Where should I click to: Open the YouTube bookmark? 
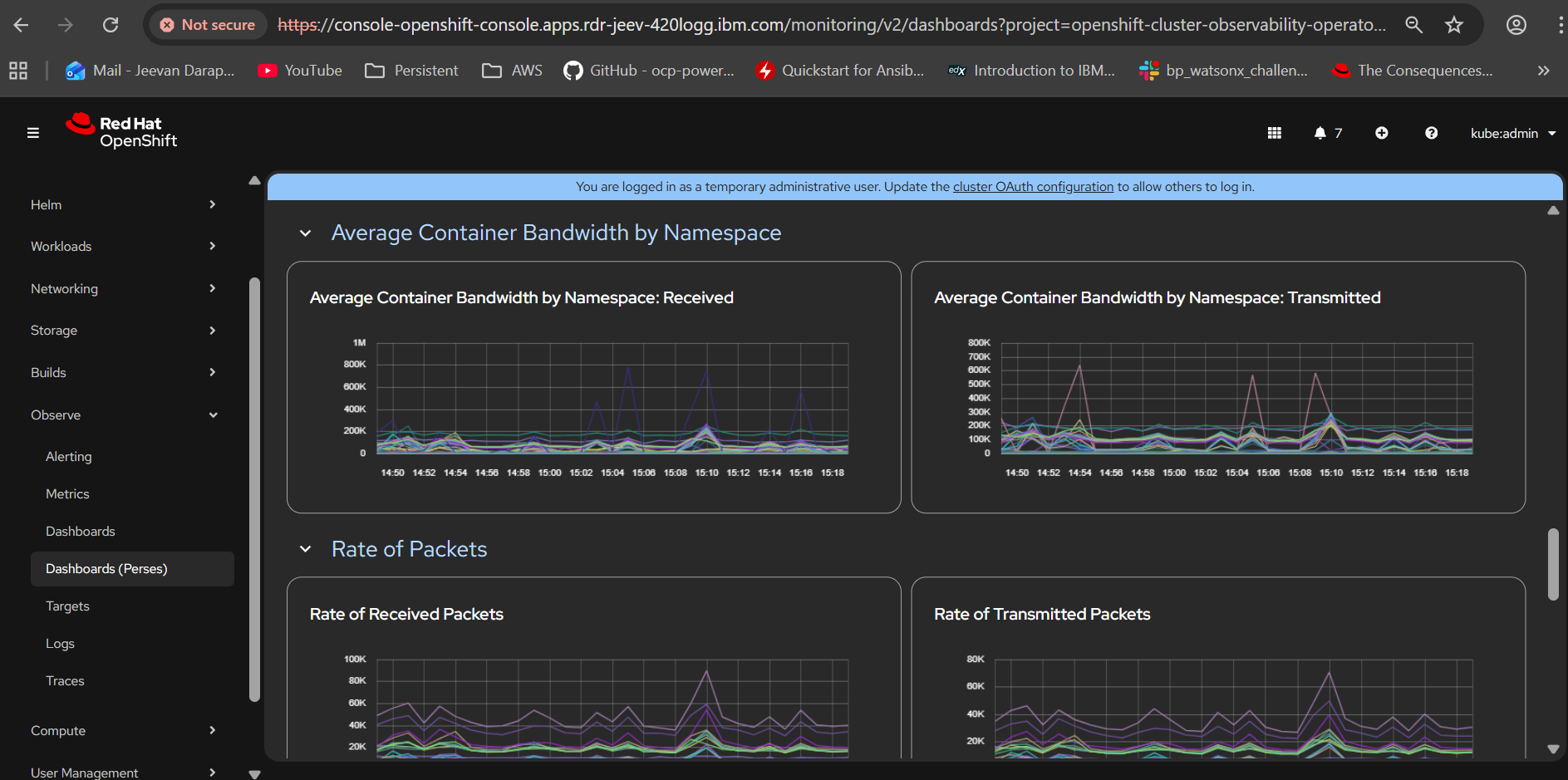[300, 71]
